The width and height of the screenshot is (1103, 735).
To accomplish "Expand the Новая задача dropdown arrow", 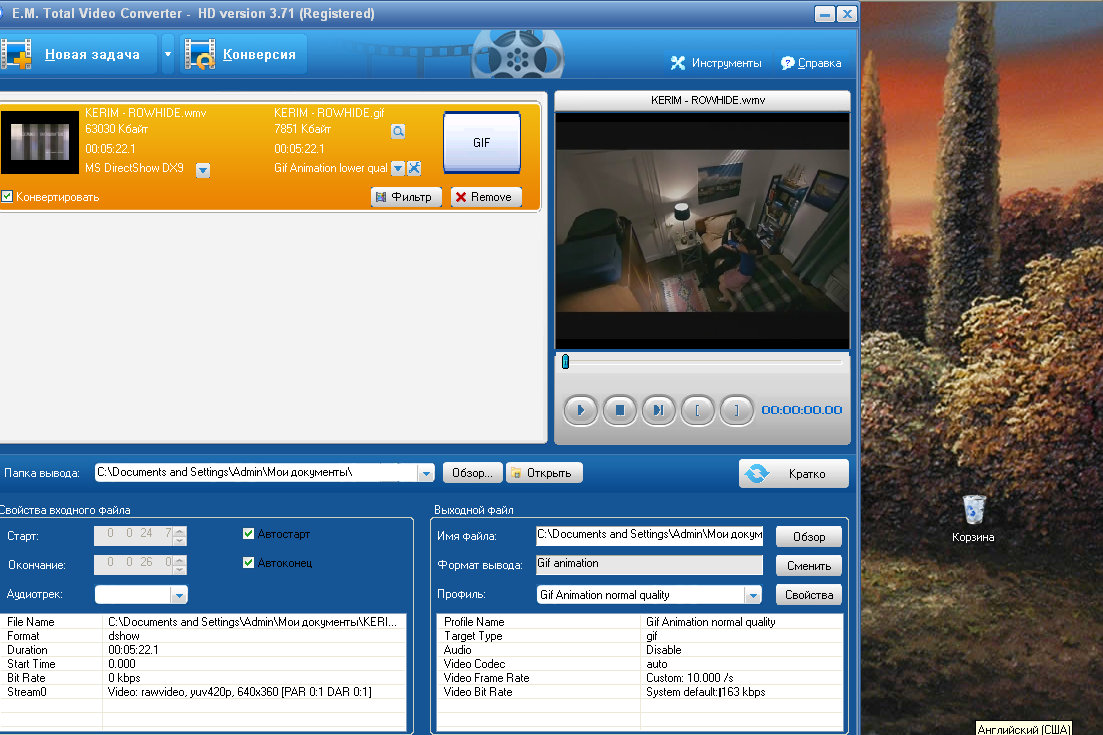I will (168, 54).
